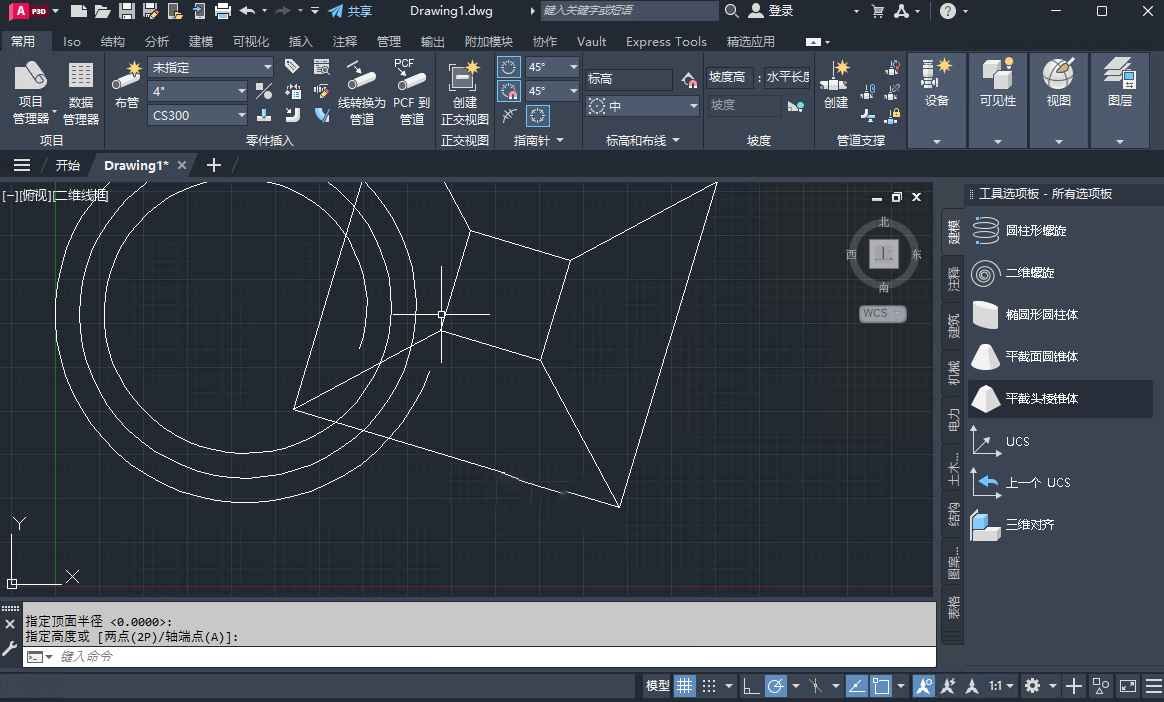Open the 可见性 (Visibility) panel button
The width and height of the screenshot is (1164, 702).
coord(997,99)
